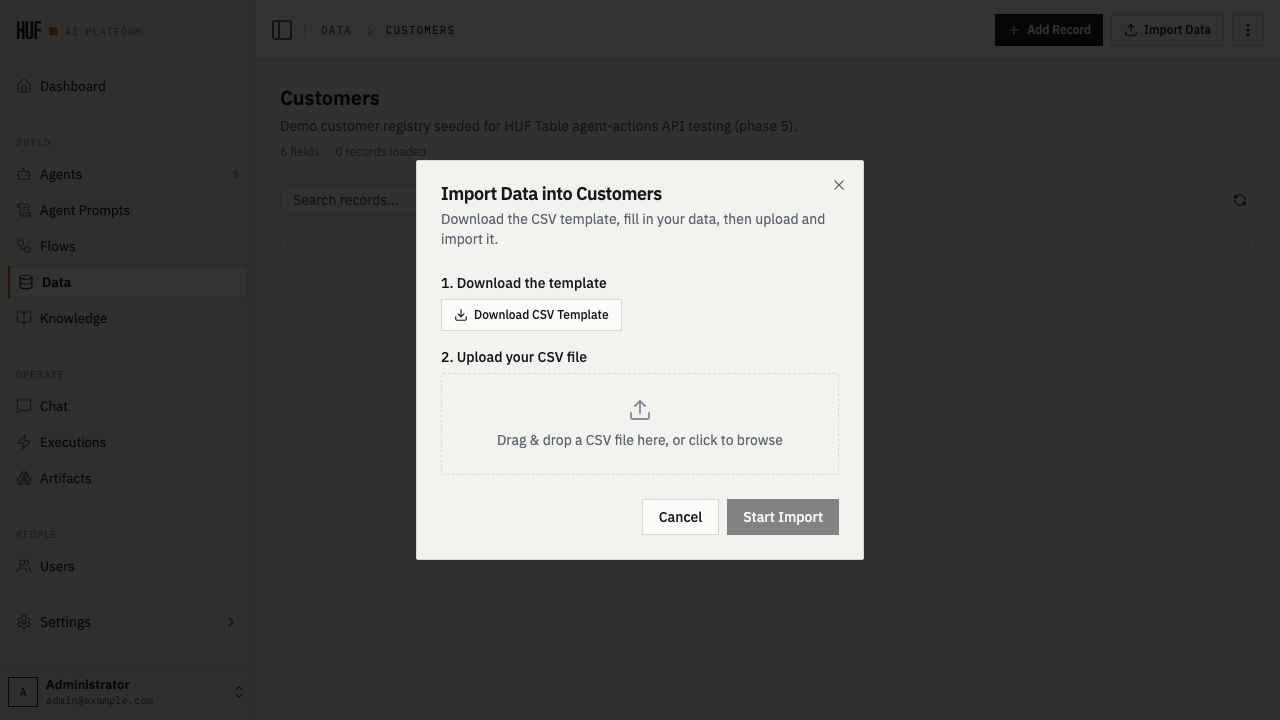Open Executions page

tap(128, 442)
